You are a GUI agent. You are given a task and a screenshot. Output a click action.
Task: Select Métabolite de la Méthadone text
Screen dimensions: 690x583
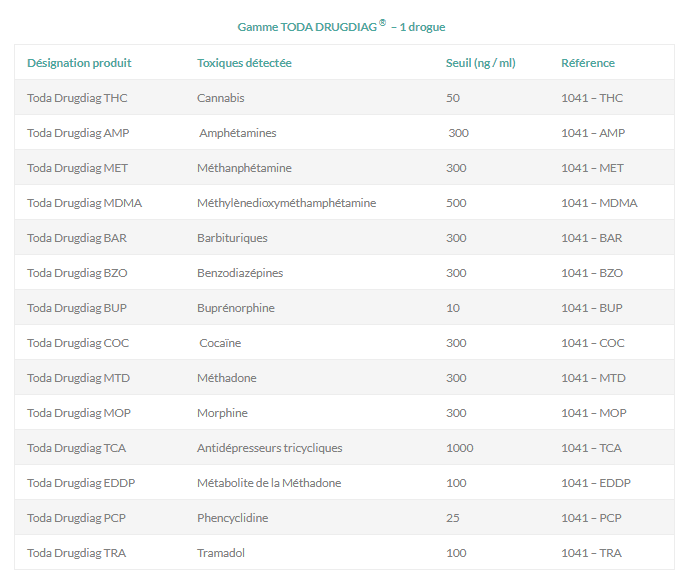click(x=269, y=483)
